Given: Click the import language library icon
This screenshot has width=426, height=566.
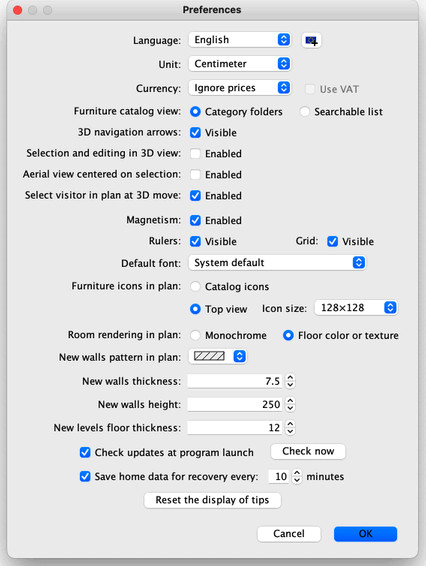Looking at the screenshot, I should (x=311, y=40).
